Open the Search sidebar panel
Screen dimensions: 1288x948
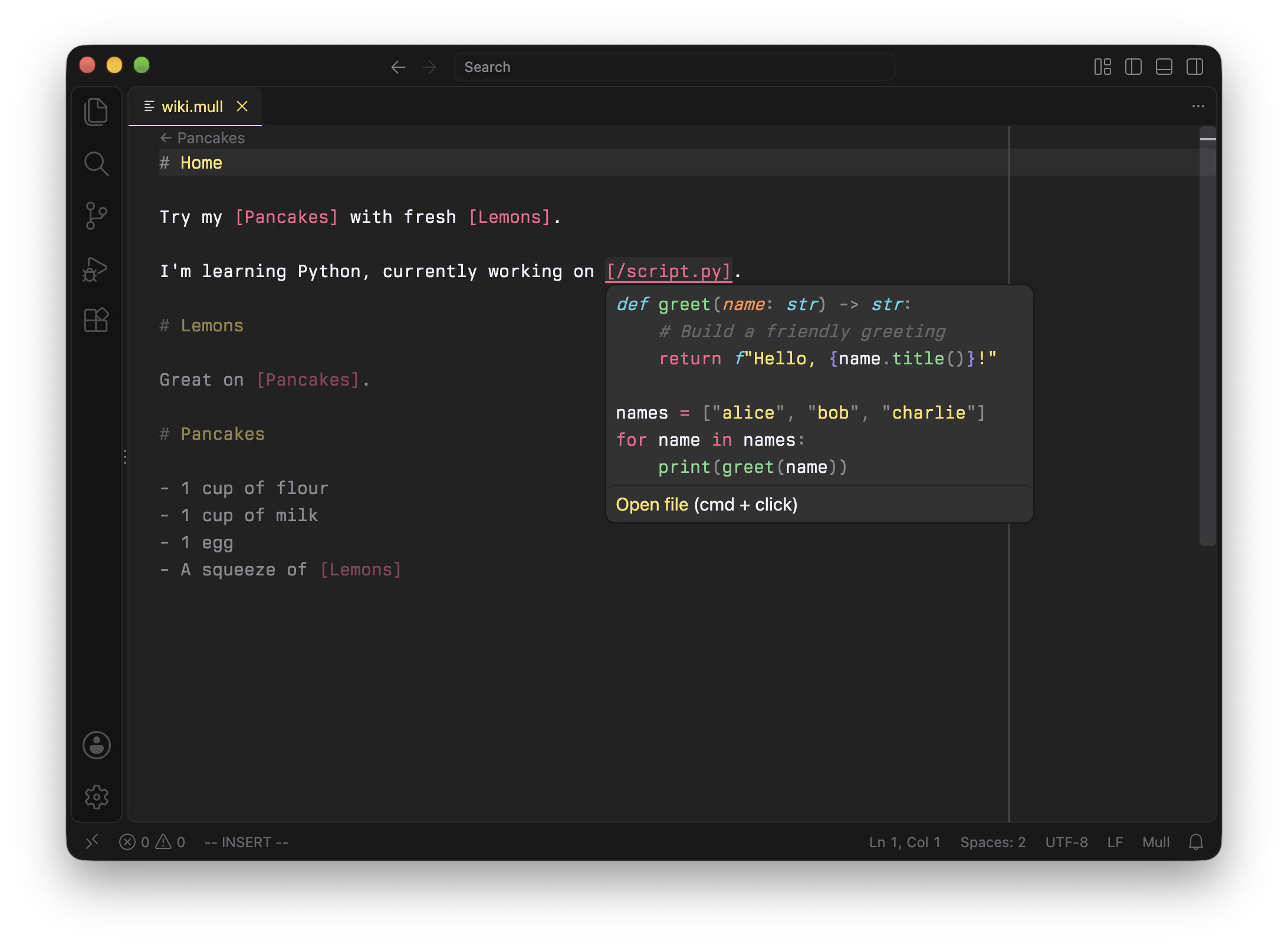tap(96, 164)
